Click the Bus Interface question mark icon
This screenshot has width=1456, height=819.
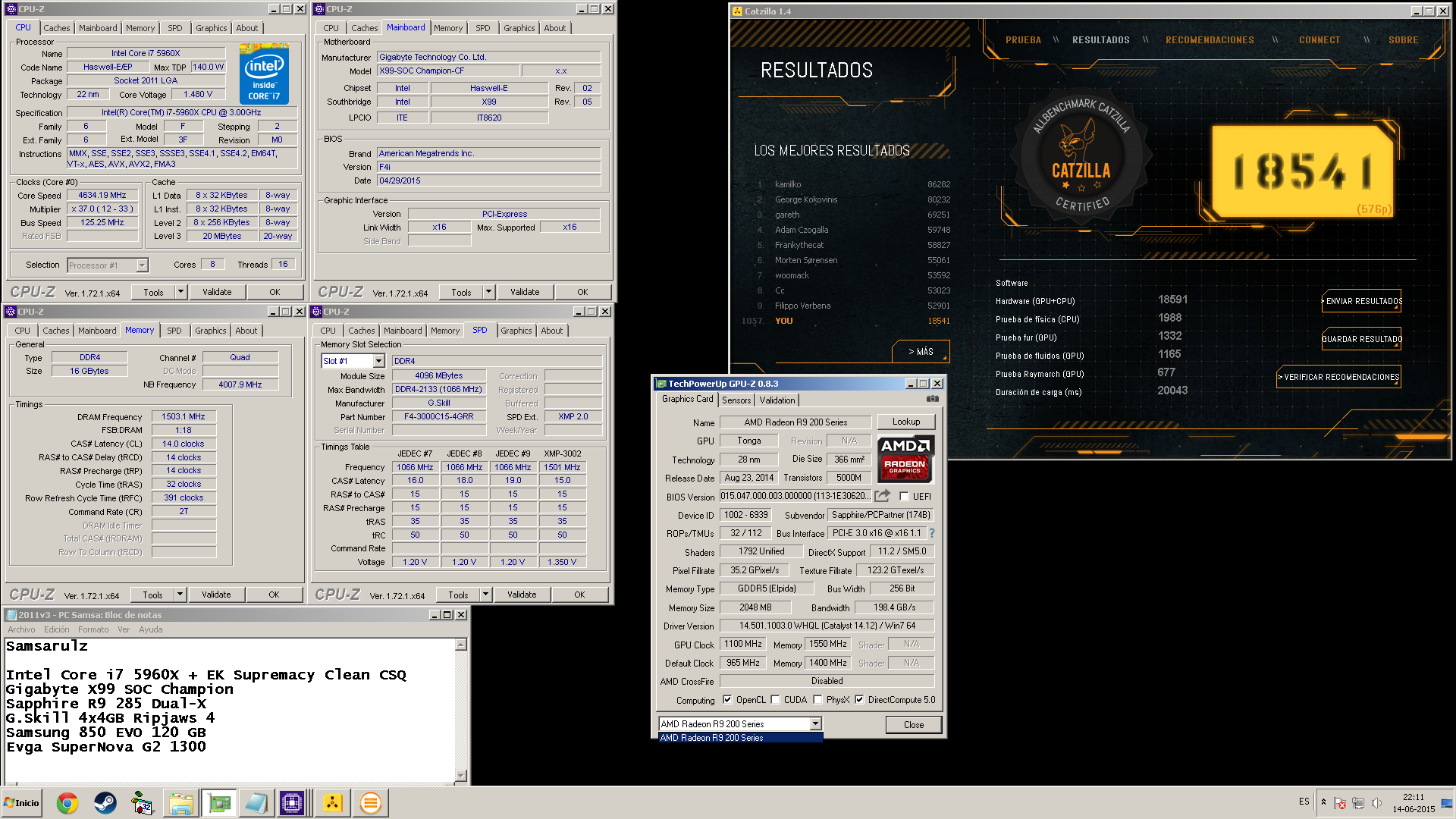[x=932, y=533]
